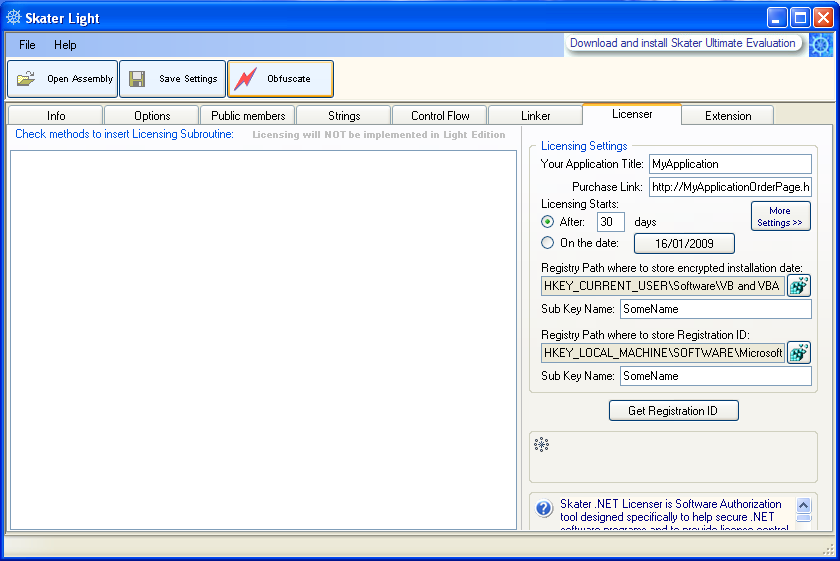Switch to the Strings tab
The height and width of the screenshot is (561, 840).
[x=344, y=115]
